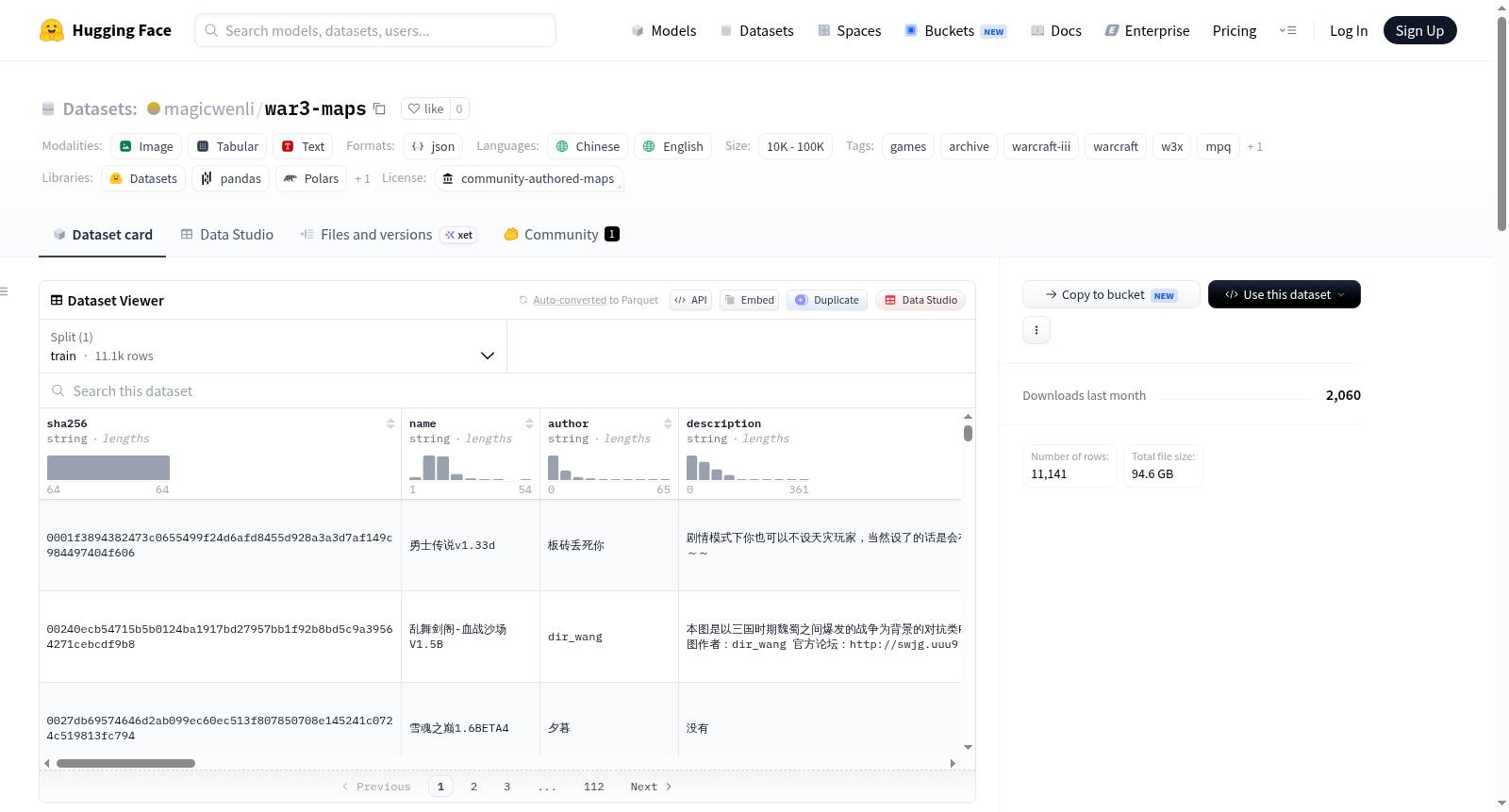Click the table vertical scrollbar thumb
This screenshot has width=1509, height=812.
pyautogui.click(x=968, y=433)
